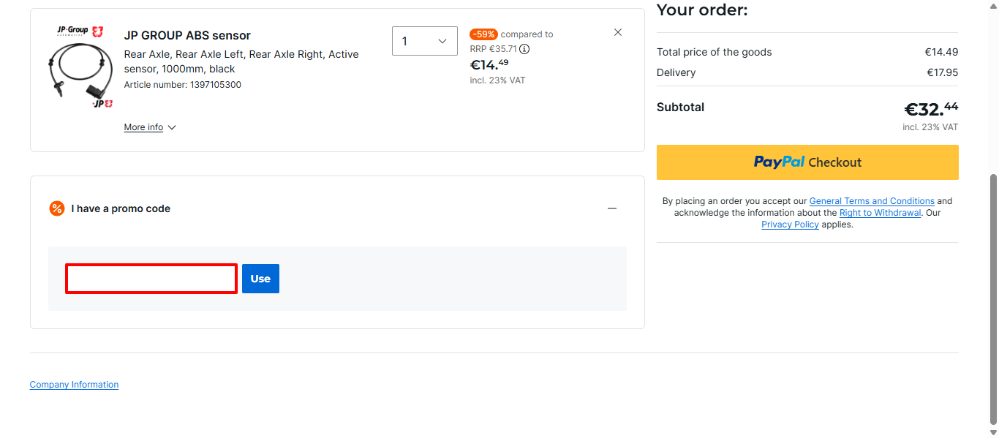Click the page vertical scrollbar
The height and width of the screenshot is (438, 999).
(x=993, y=300)
